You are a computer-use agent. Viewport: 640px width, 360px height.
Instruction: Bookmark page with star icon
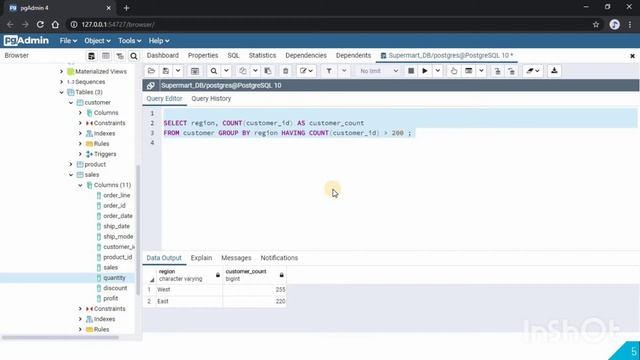(x=596, y=24)
